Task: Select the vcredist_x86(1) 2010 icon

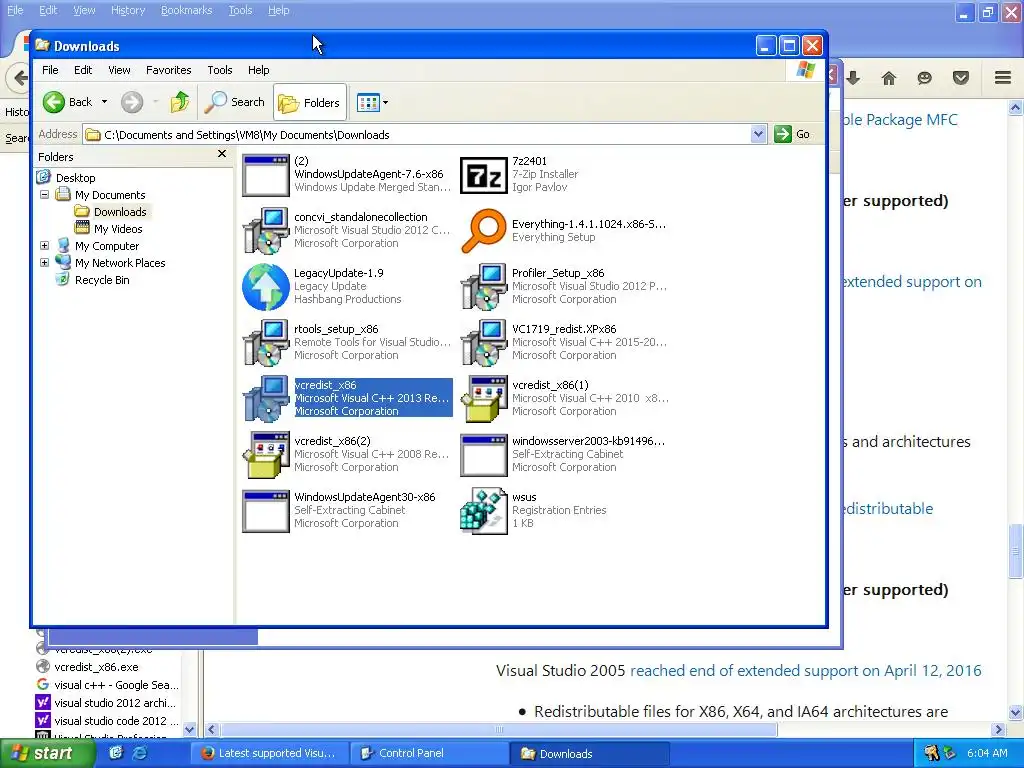Action: (483, 398)
